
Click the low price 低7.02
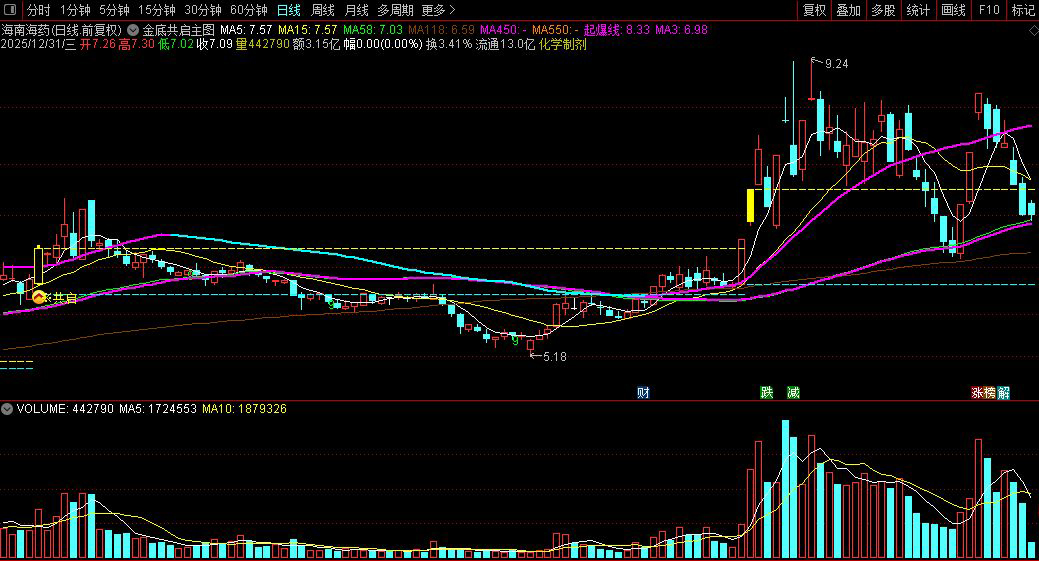click(x=176, y=44)
